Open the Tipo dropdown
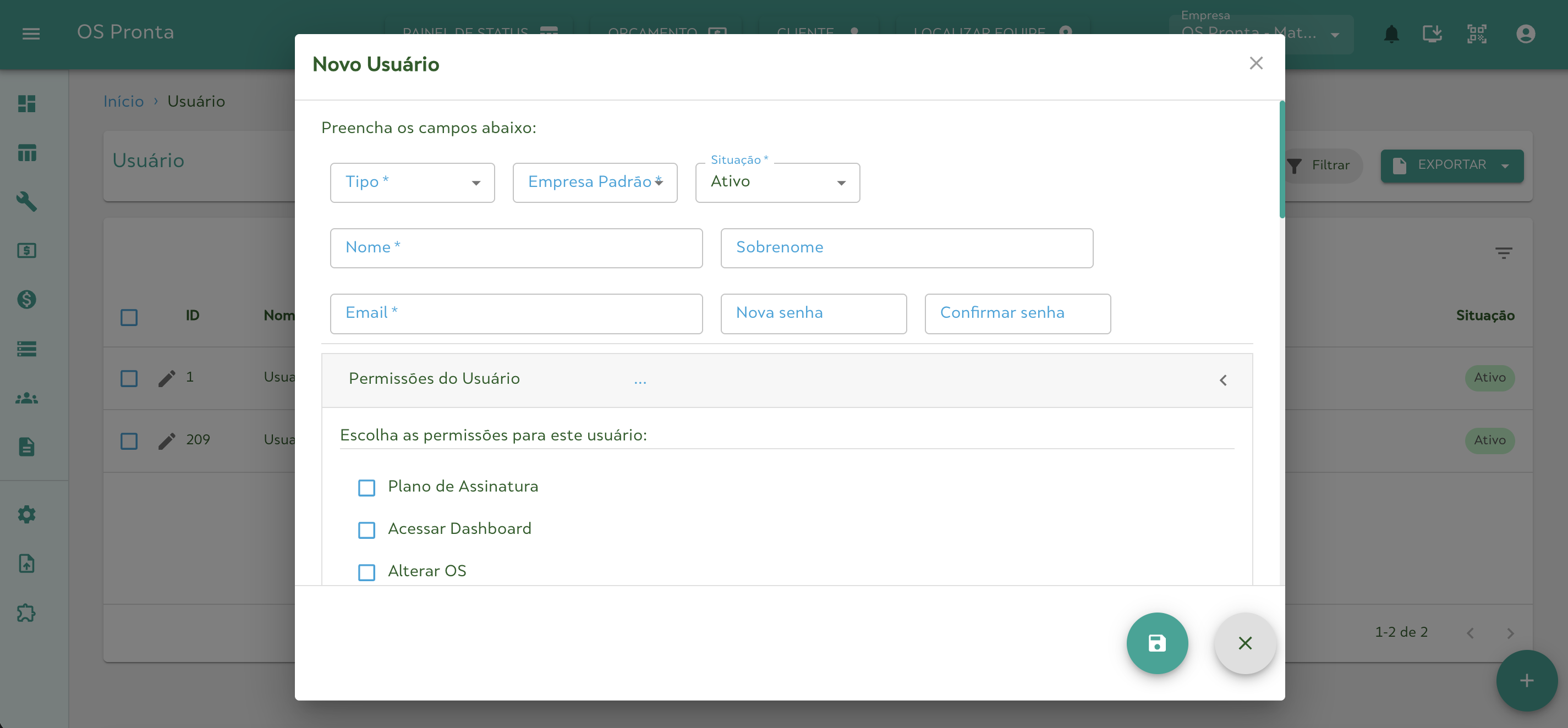 [x=412, y=183]
